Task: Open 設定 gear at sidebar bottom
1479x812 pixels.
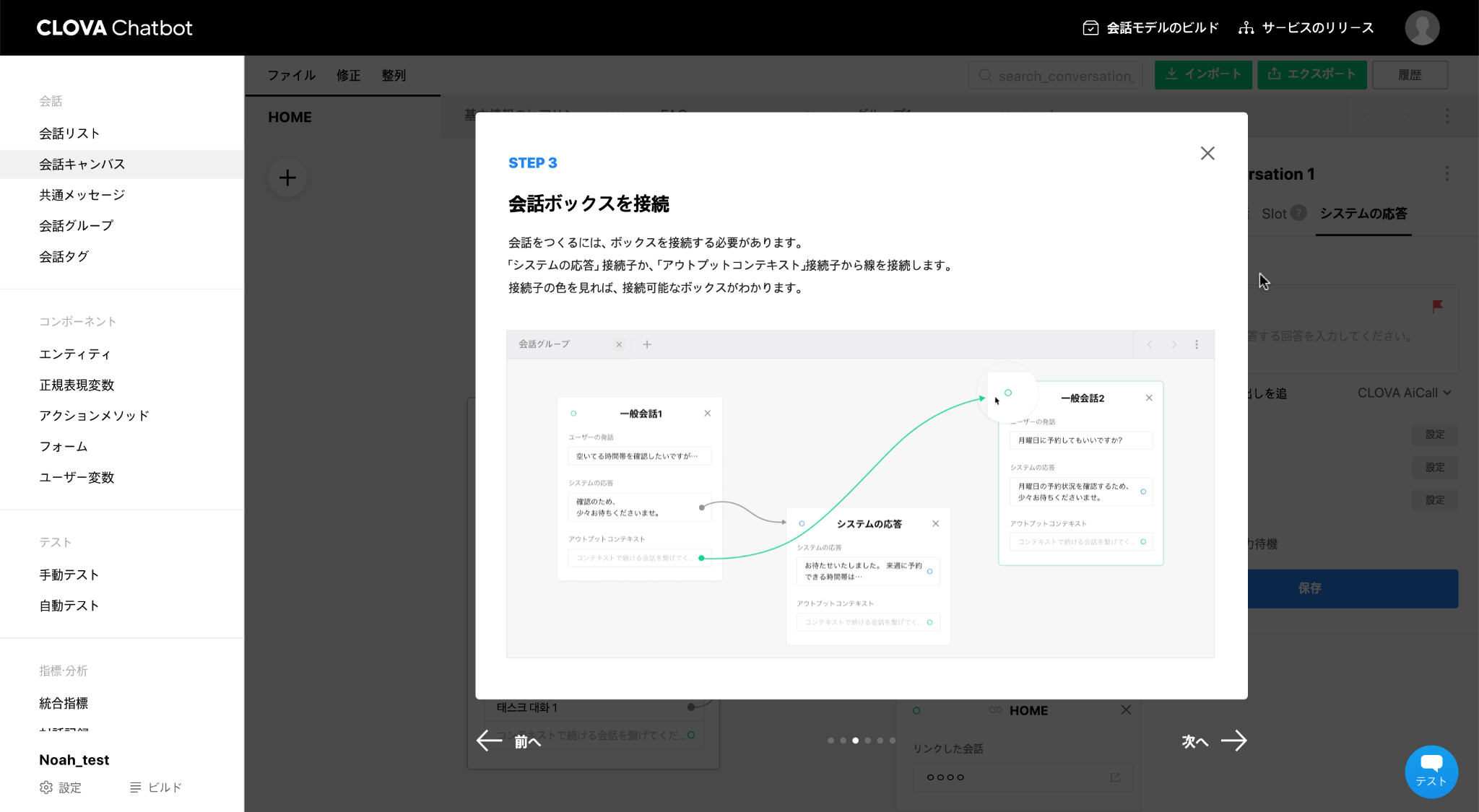Action: click(61, 787)
